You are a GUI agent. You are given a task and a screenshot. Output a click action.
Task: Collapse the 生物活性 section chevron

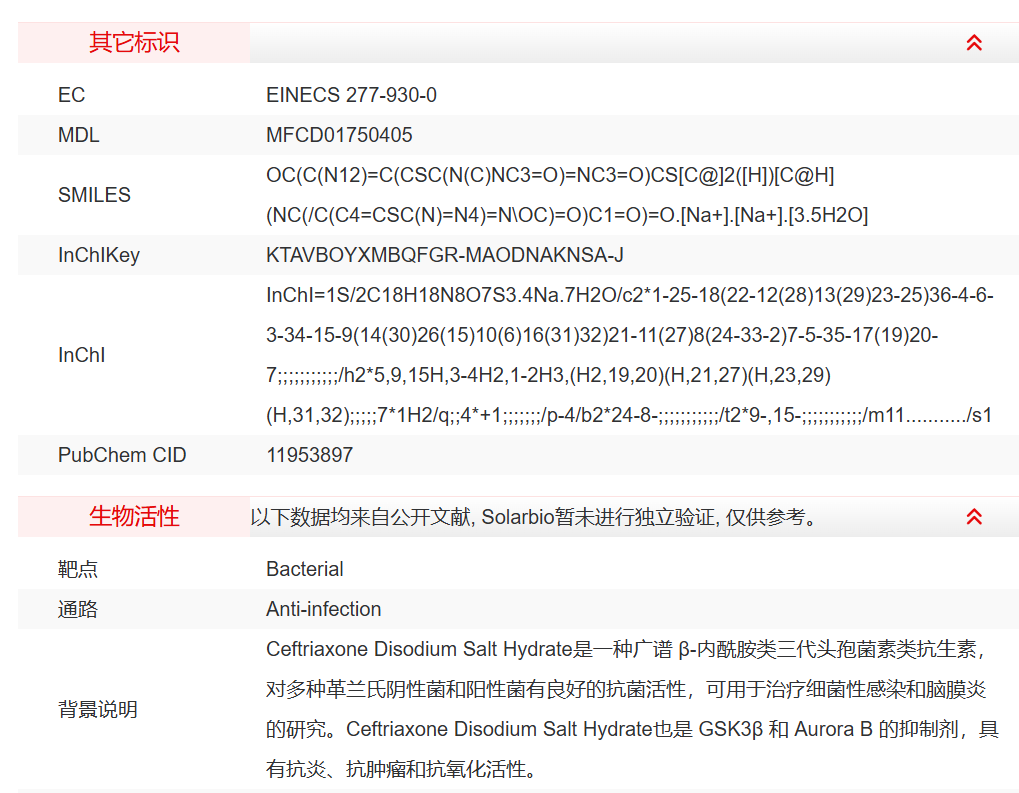tap(973, 517)
